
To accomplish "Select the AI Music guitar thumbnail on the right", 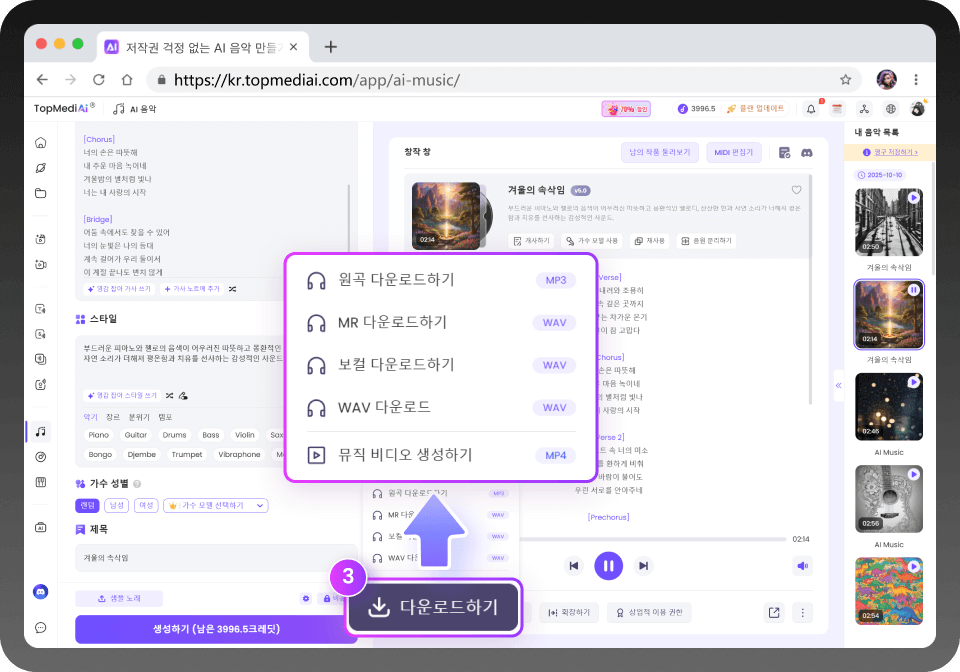I will tap(888, 499).
